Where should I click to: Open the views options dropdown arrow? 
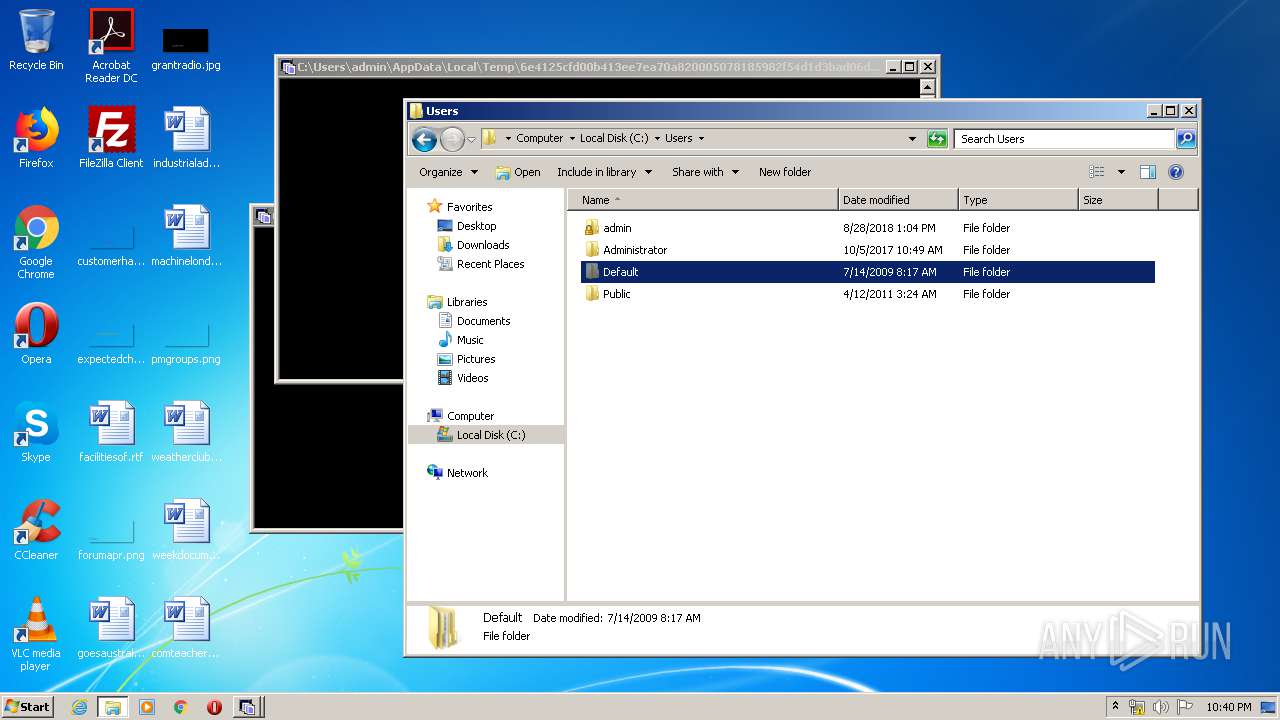[1121, 172]
